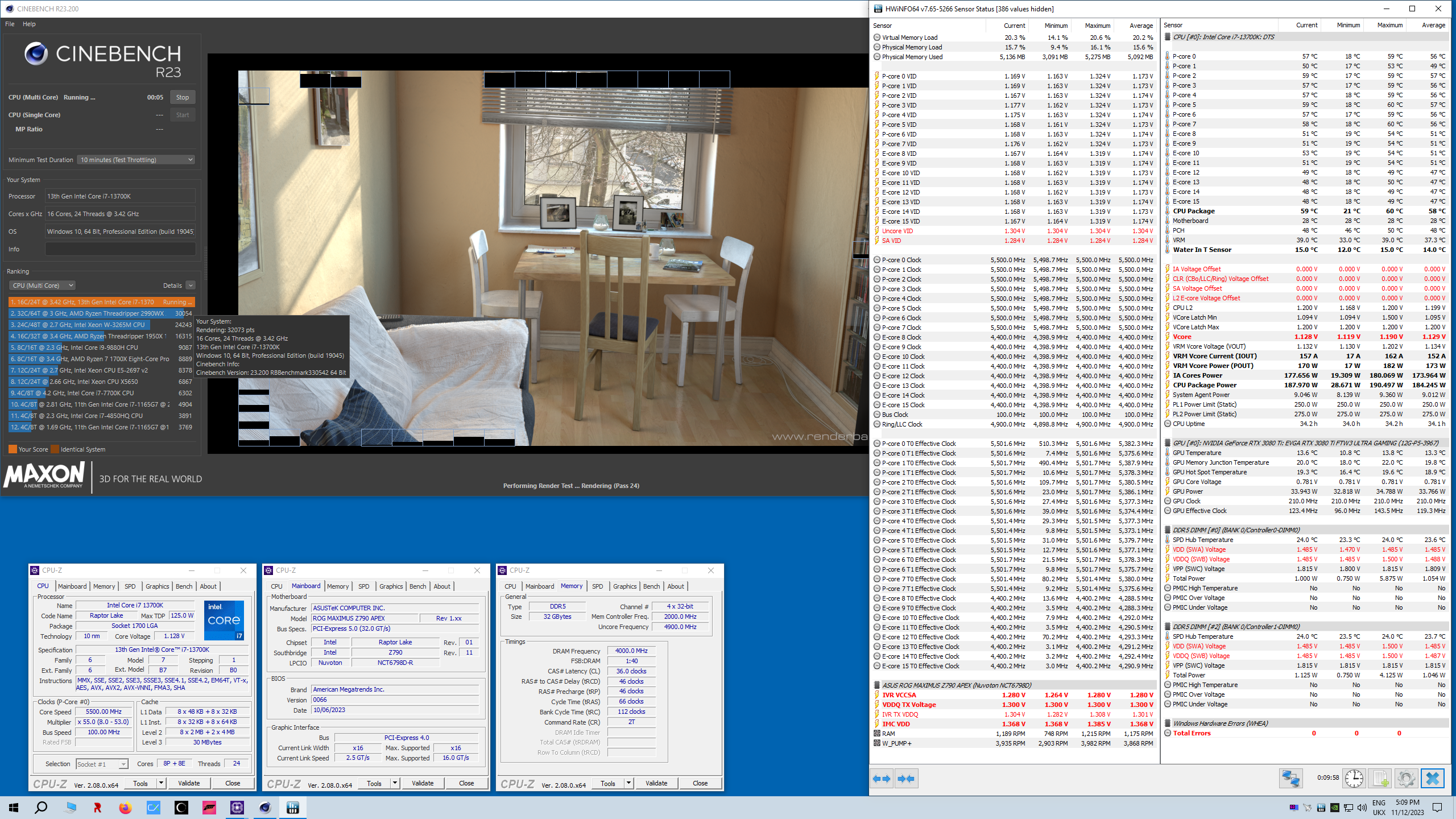Open Forza taskbar icon
This screenshot has width=1456, height=819.
[x=209, y=808]
